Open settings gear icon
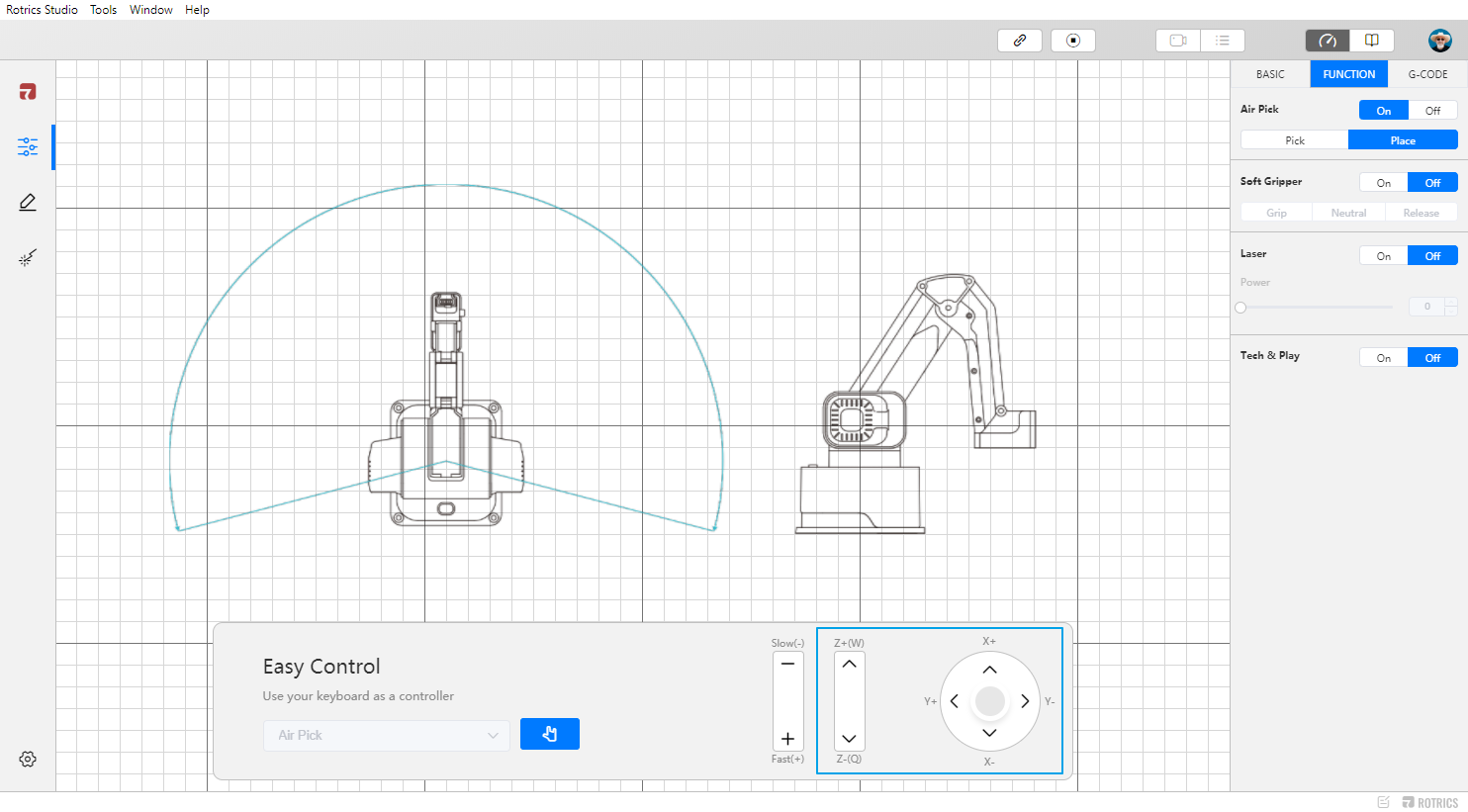Viewport: 1468px width, 812px height. coord(28,759)
